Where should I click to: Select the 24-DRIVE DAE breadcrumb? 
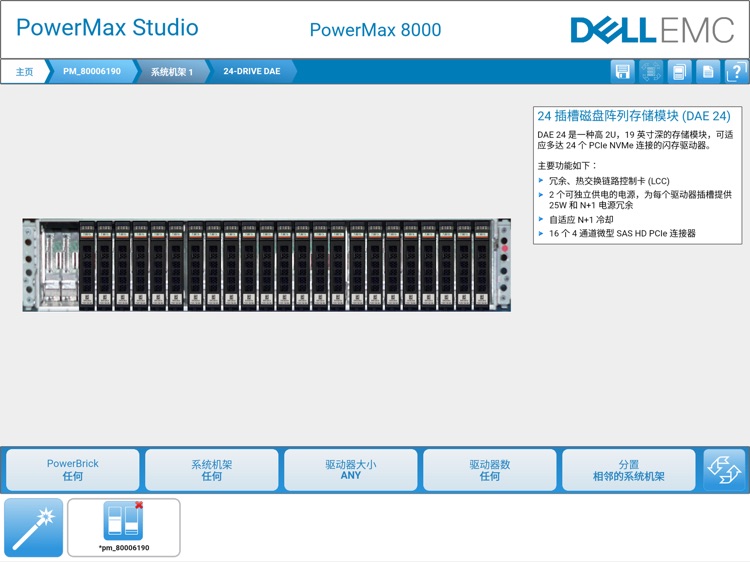[252, 72]
